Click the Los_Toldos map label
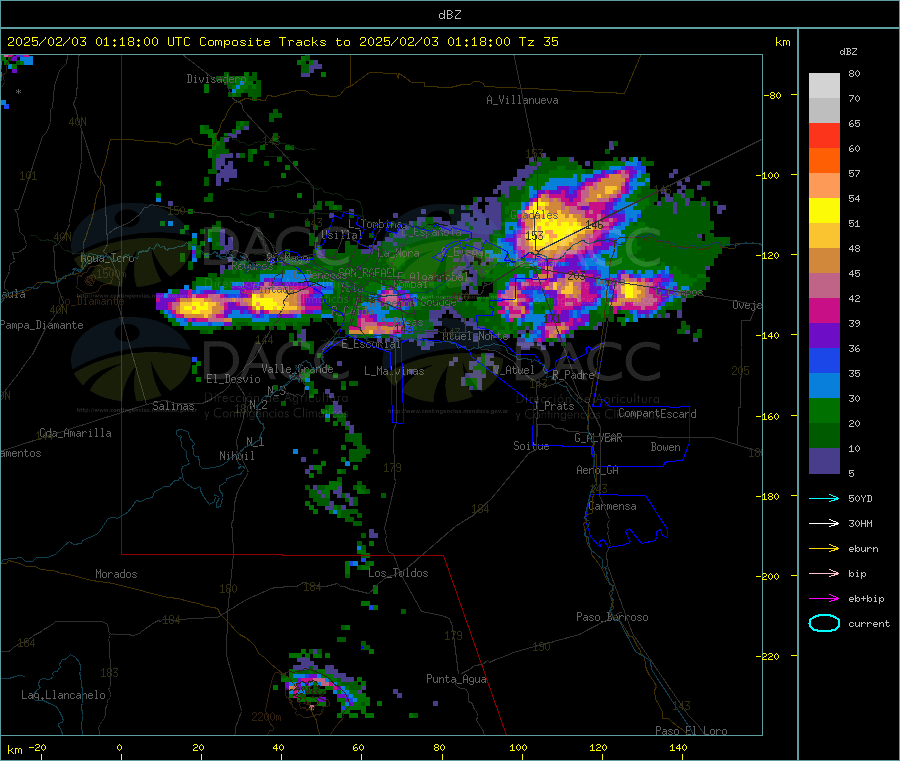The width and height of the screenshot is (900, 761). (398, 573)
